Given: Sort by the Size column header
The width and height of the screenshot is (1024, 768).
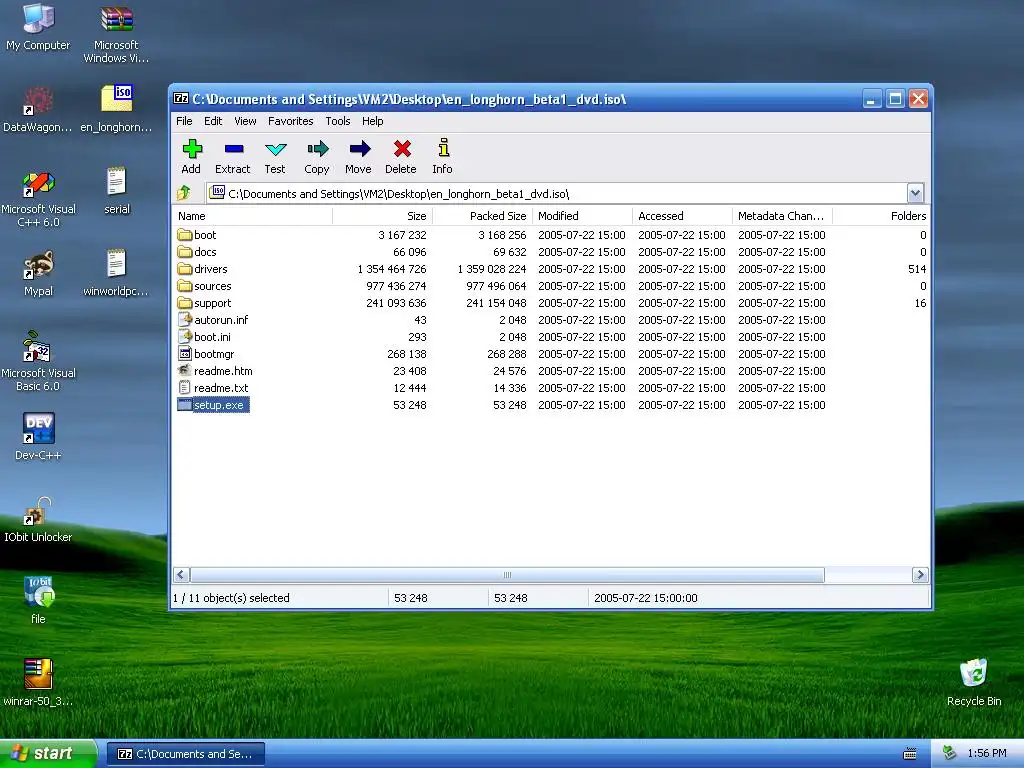Looking at the screenshot, I should pyautogui.click(x=383, y=216).
